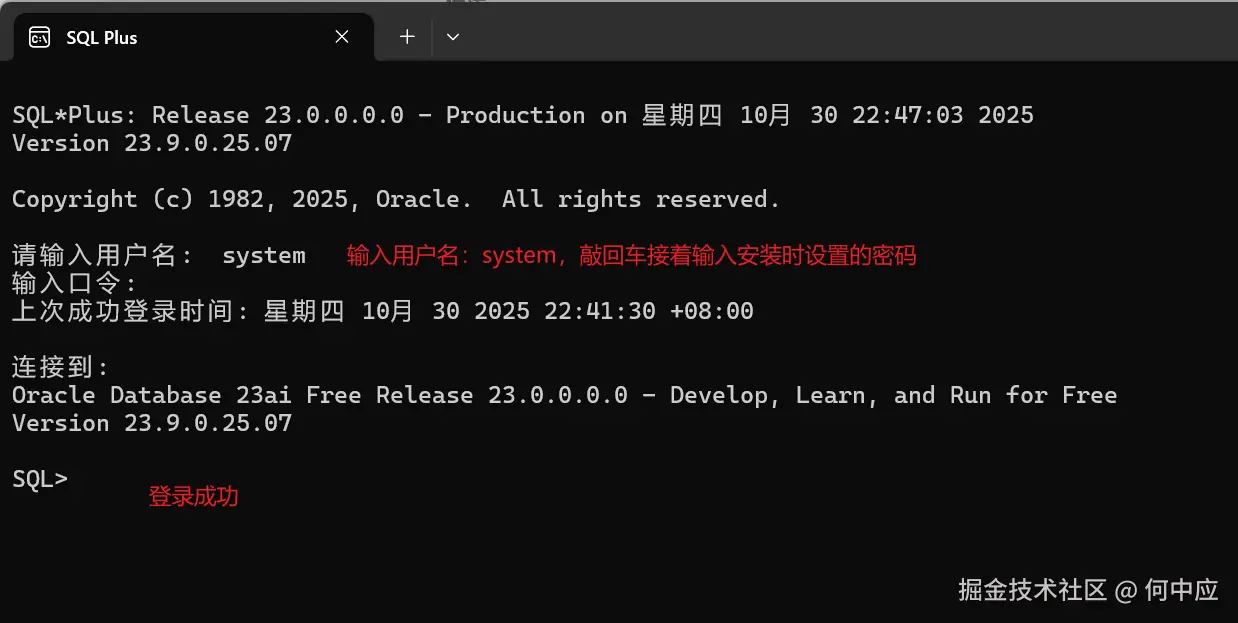Click the terminal icon on SQL Plus tab

click(39, 38)
